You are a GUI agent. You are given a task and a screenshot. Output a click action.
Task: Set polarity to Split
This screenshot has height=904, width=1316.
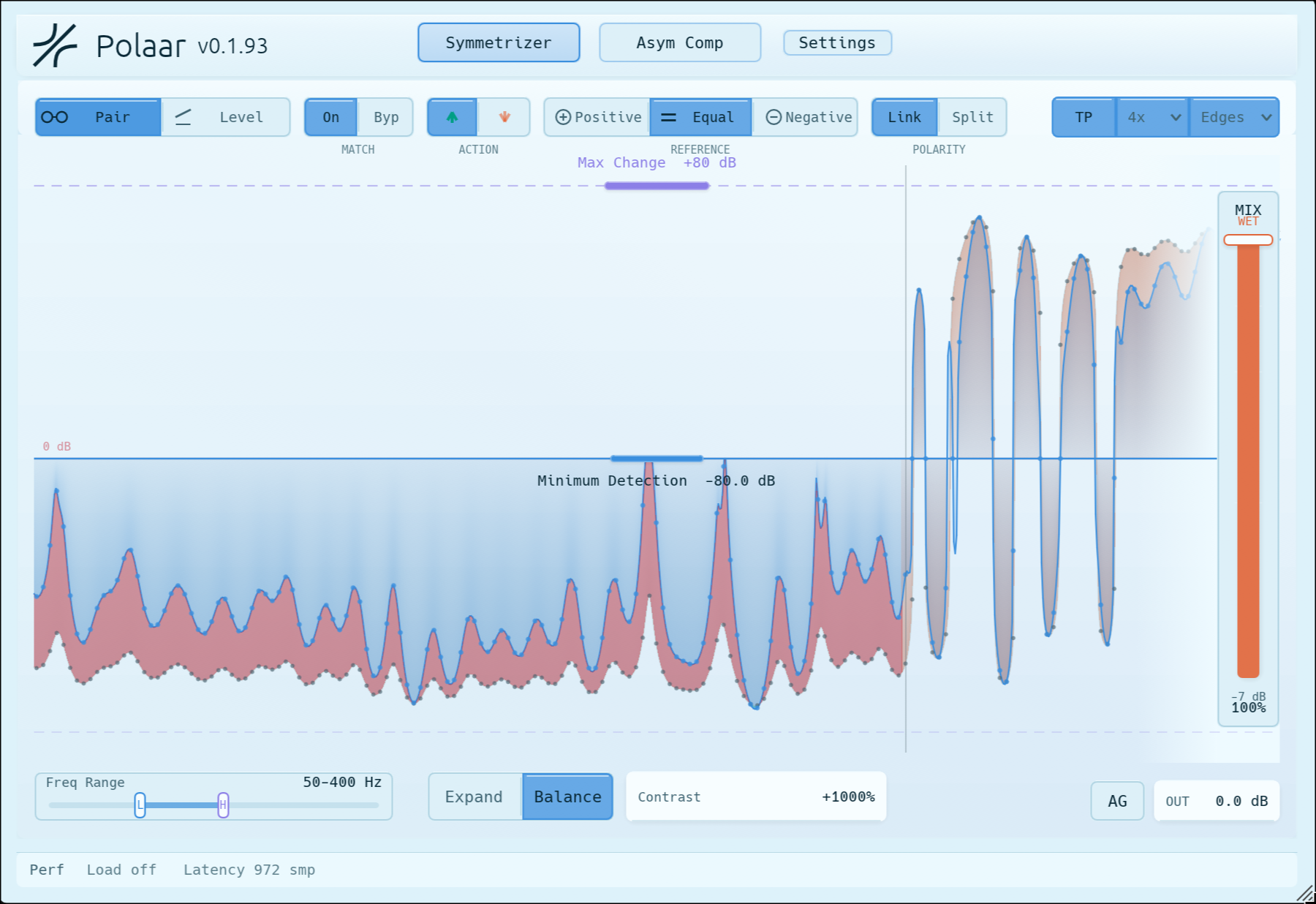[972, 117]
